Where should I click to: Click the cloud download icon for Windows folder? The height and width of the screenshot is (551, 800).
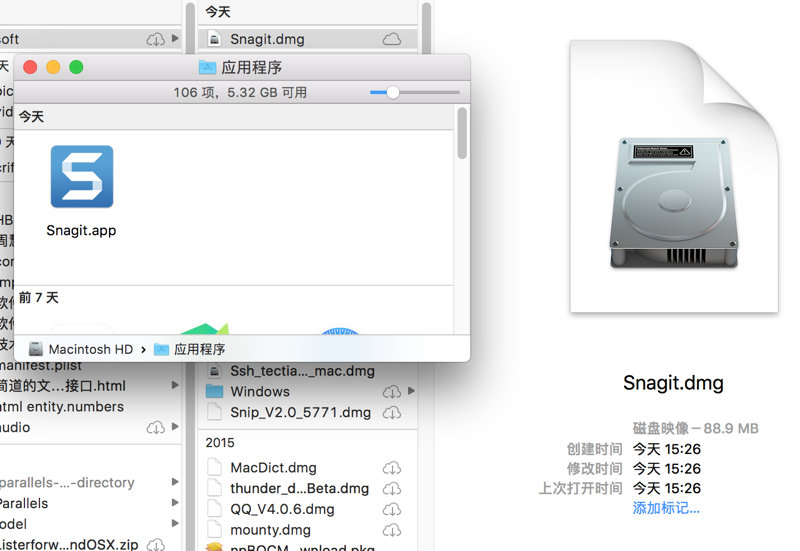[392, 391]
